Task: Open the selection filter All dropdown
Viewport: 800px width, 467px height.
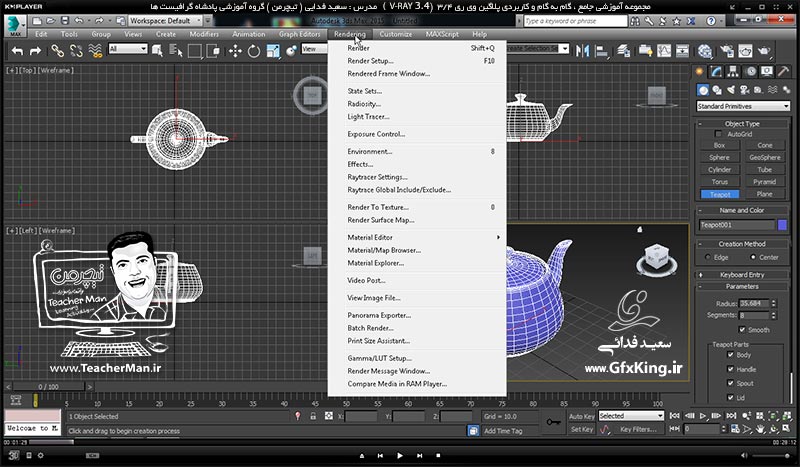Action: (128, 49)
